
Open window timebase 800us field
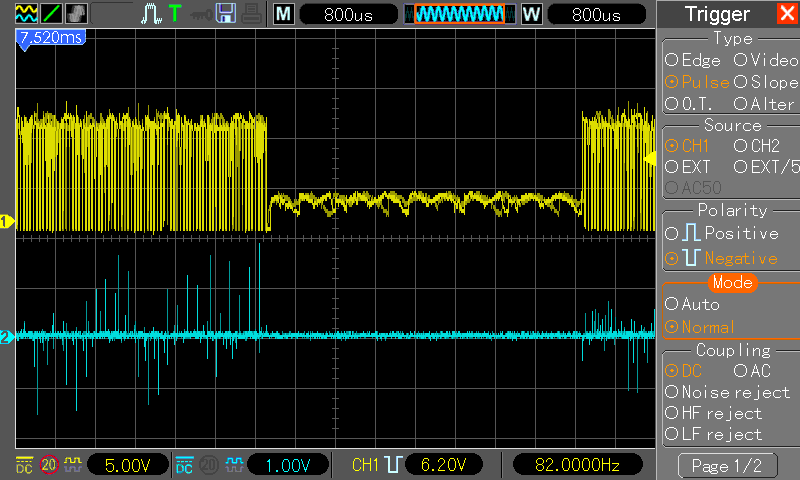point(596,14)
